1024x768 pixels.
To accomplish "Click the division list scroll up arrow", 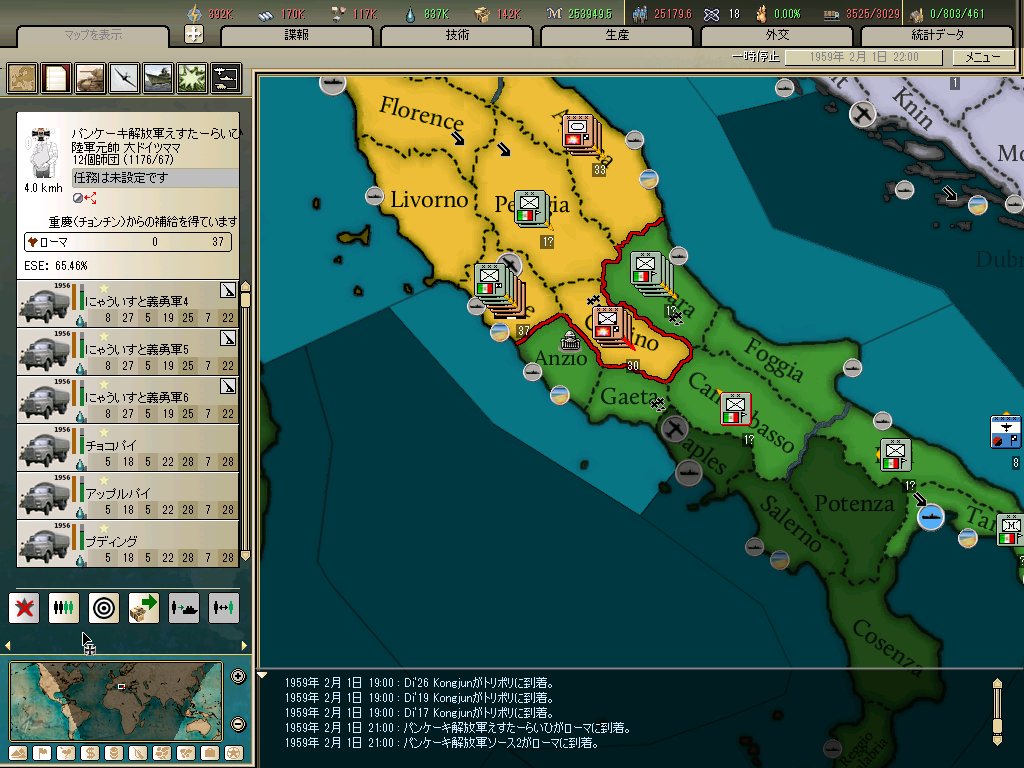I will point(246,286).
